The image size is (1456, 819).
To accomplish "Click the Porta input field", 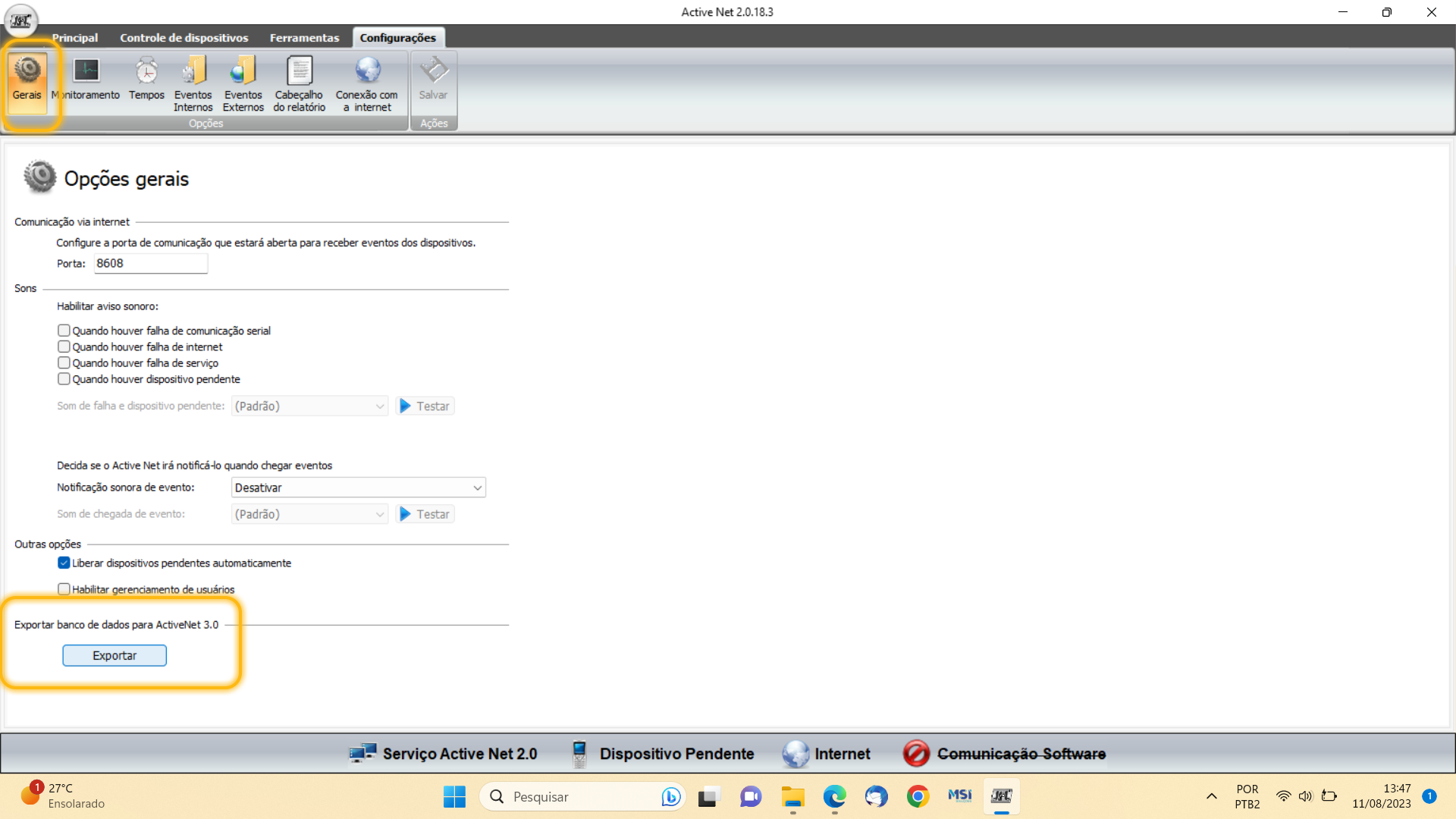I will pos(151,263).
